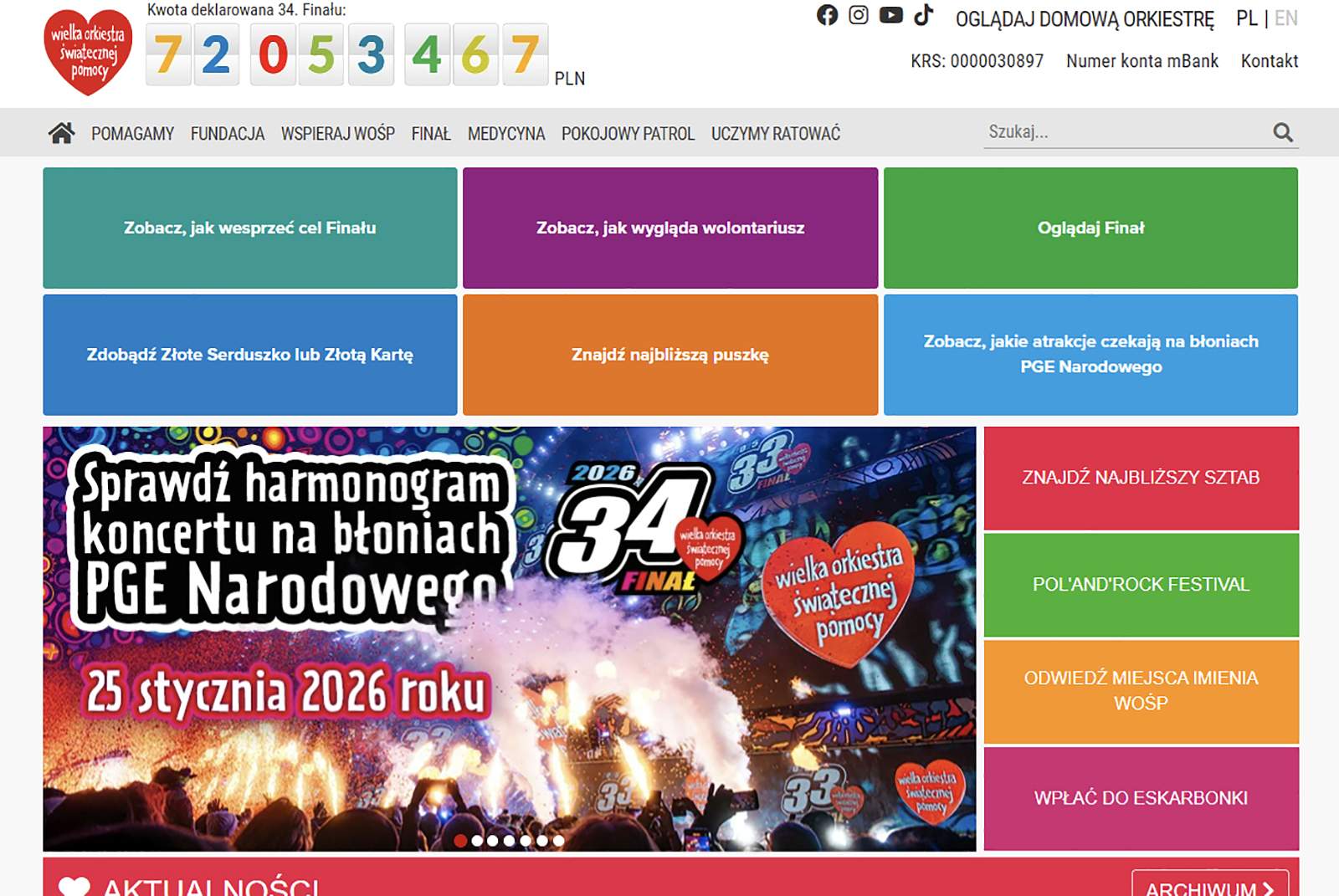Click Znajdź najbliższą puszkę orange tile

click(x=669, y=355)
